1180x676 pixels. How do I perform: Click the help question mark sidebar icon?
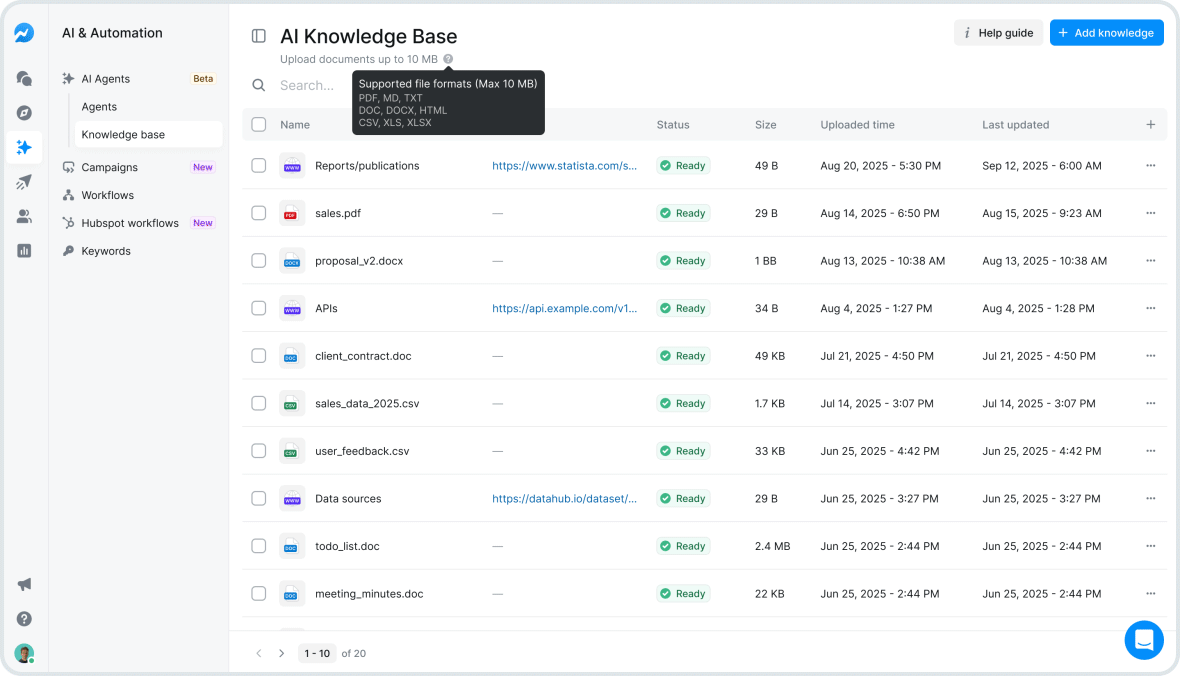(x=24, y=619)
